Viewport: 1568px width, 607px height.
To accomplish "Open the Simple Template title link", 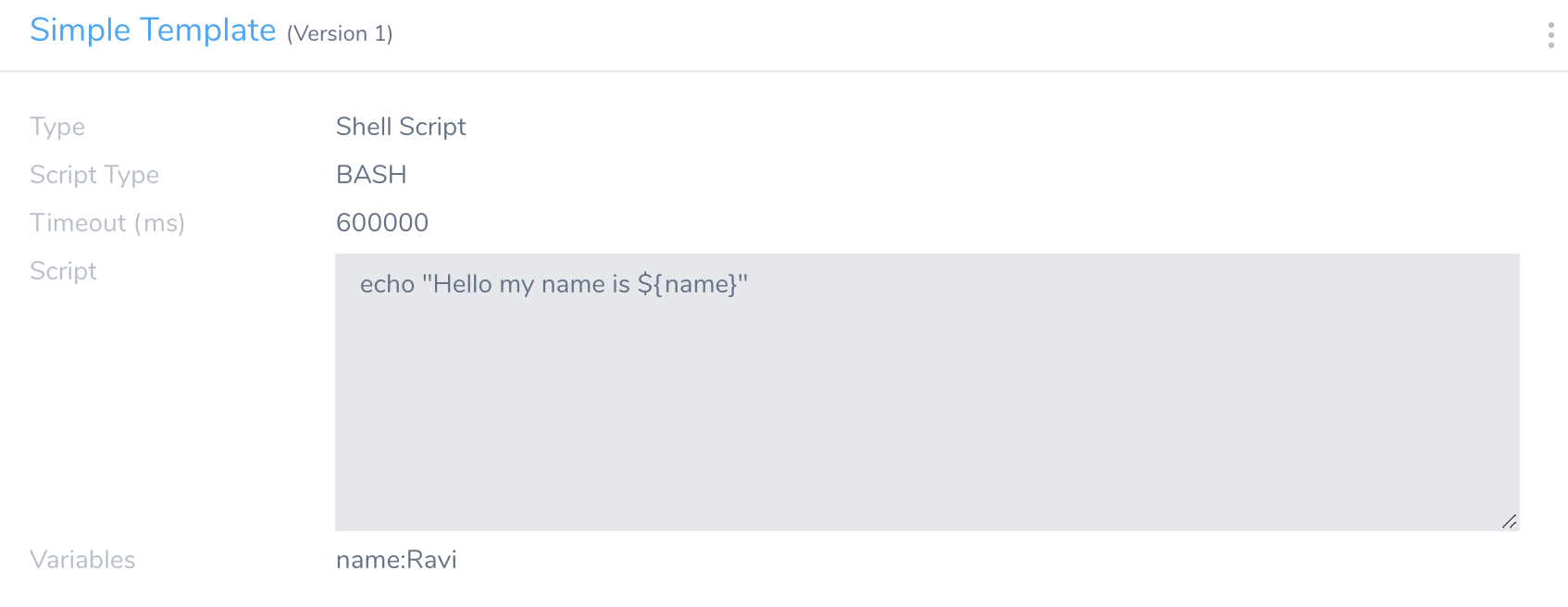I will (153, 31).
